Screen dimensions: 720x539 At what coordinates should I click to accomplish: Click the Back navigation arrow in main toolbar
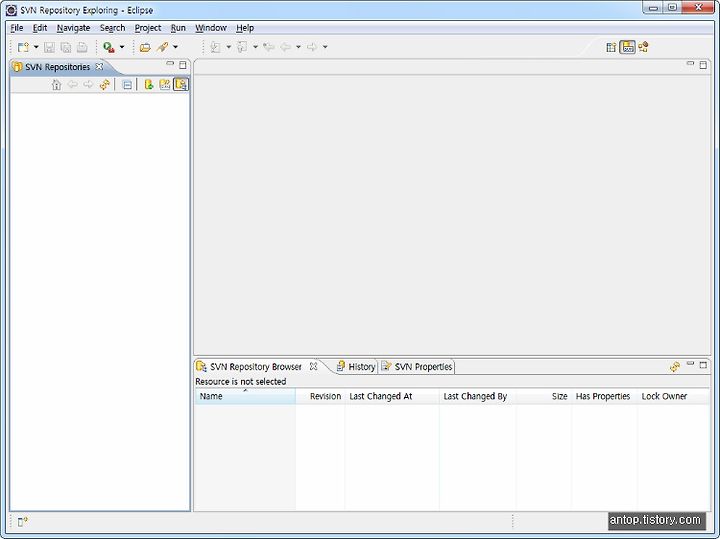(286, 47)
